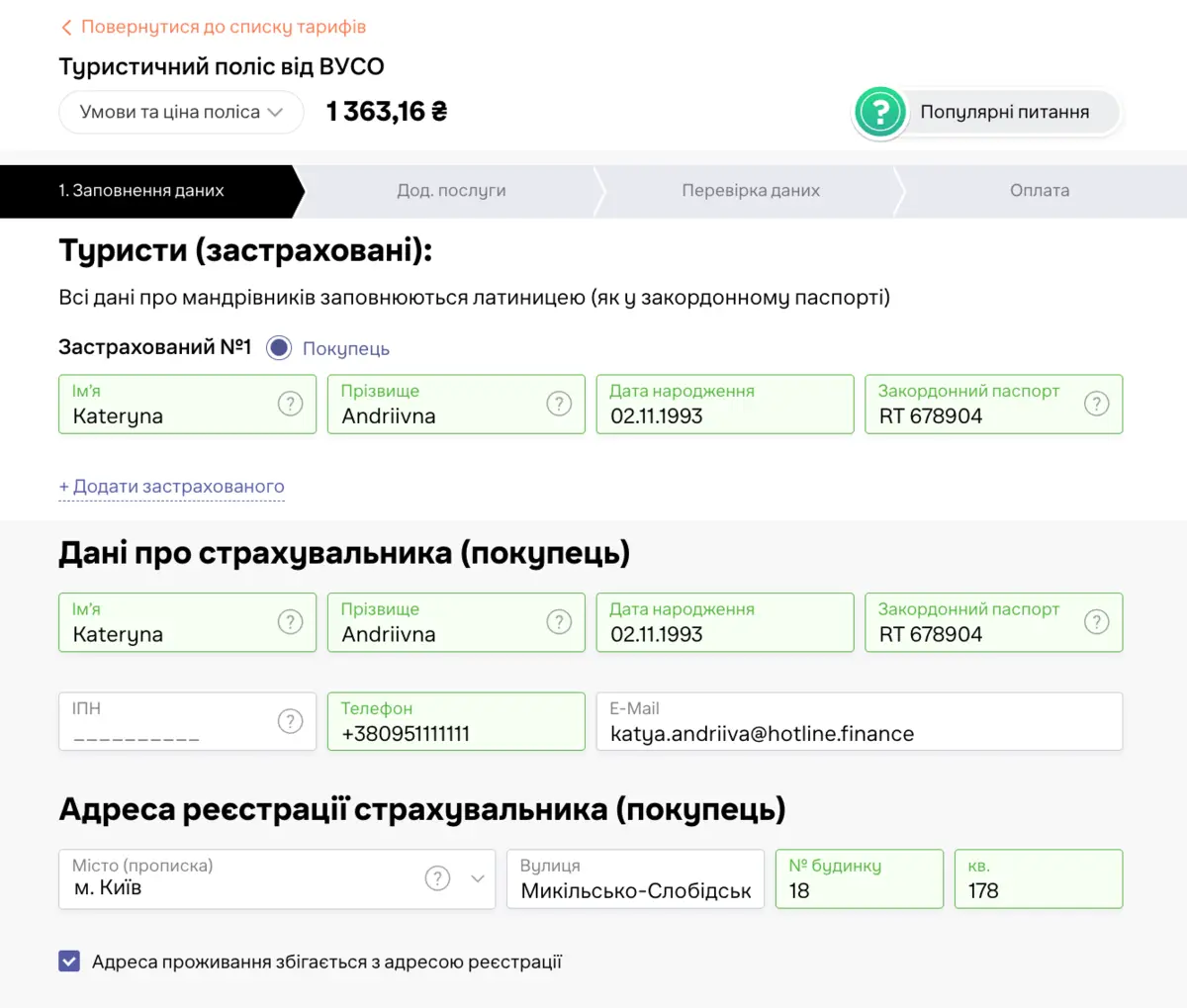This screenshot has width=1187, height=1008.
Task: Click help icon in buyer Закордонний паспорт field
Action: tap(1096, 622)
